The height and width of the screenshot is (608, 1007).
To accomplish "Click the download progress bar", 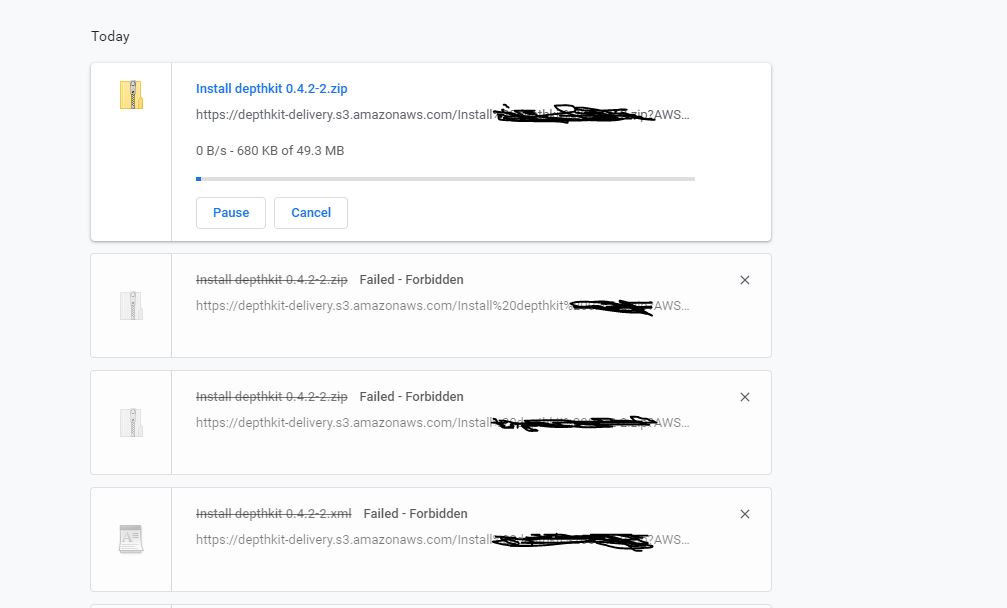I will 445,179.
